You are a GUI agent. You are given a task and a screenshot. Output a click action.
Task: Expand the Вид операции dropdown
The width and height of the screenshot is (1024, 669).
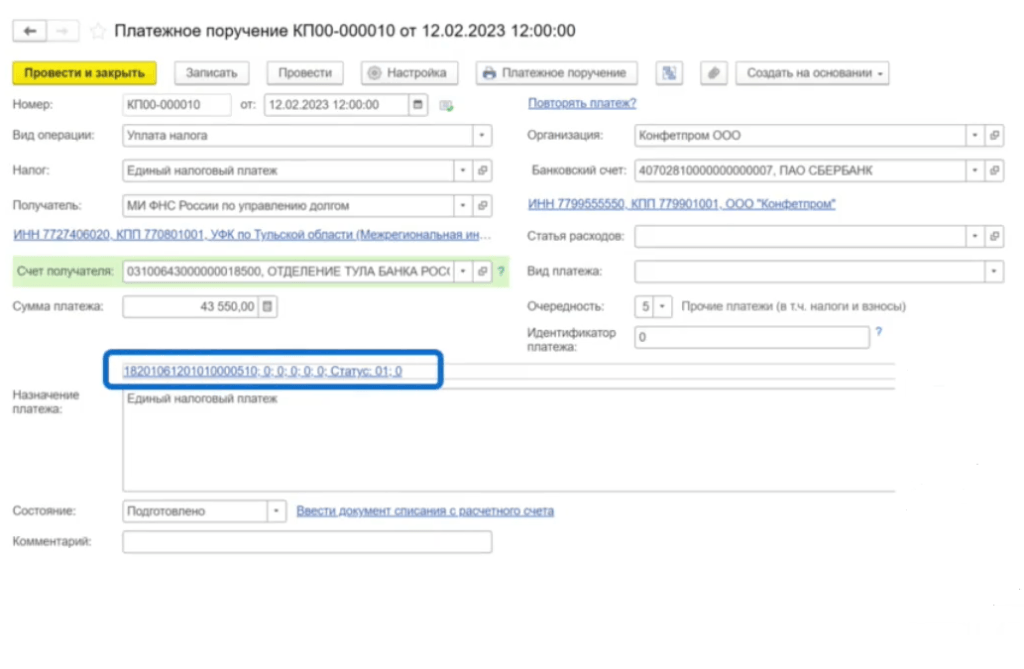482,136
